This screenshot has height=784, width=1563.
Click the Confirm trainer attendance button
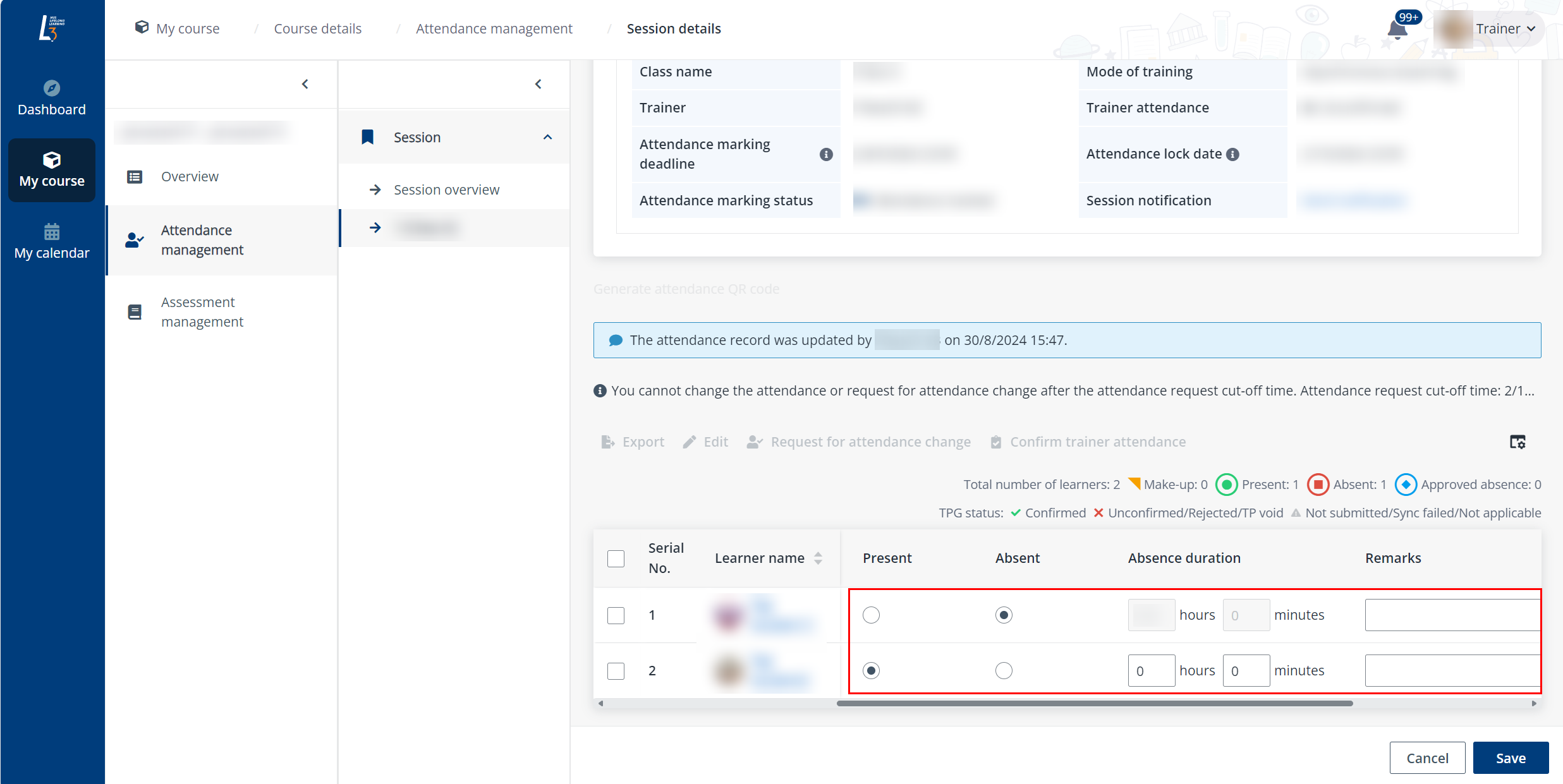(x=1088, y=442)
